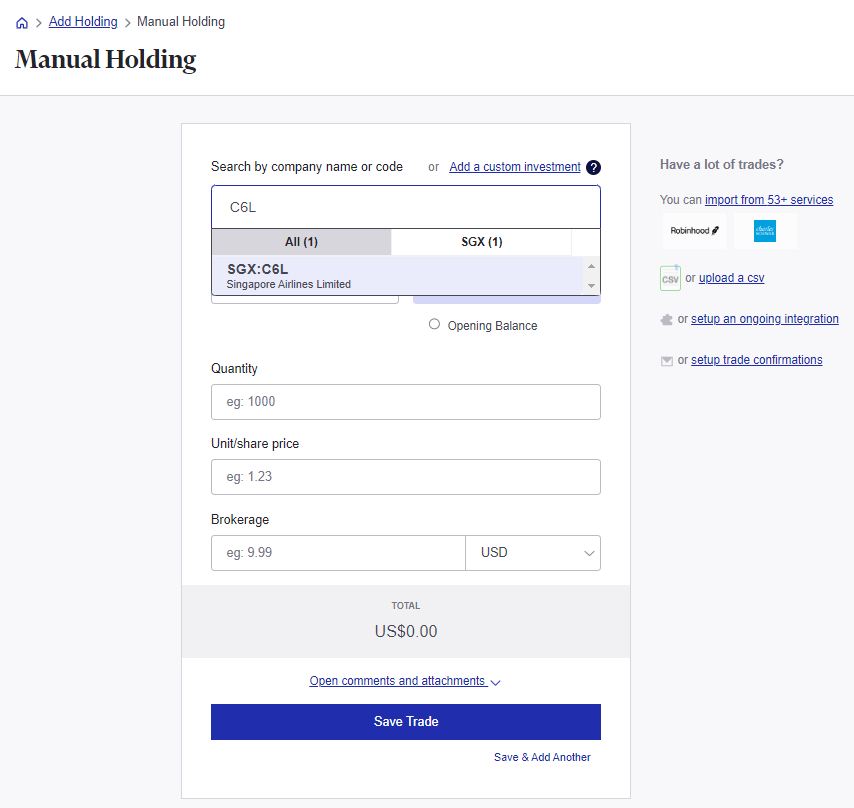Open the upload a csv link
The height and width of the screenshot is (808, 854).
[x=731, y=278]
